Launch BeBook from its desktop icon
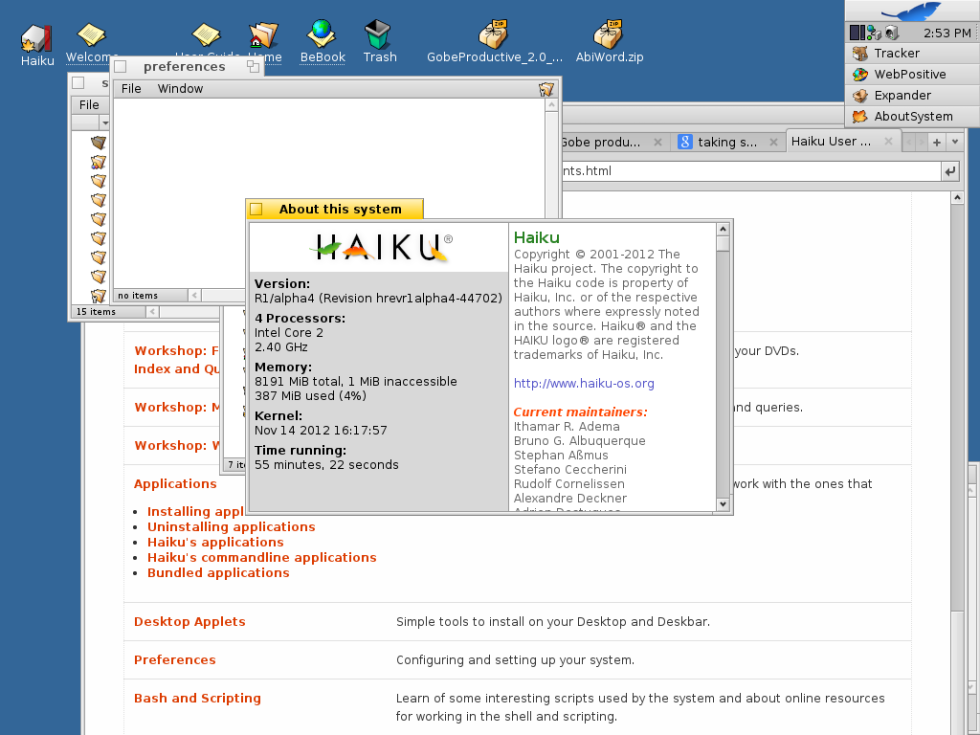 tap(322, 33)
